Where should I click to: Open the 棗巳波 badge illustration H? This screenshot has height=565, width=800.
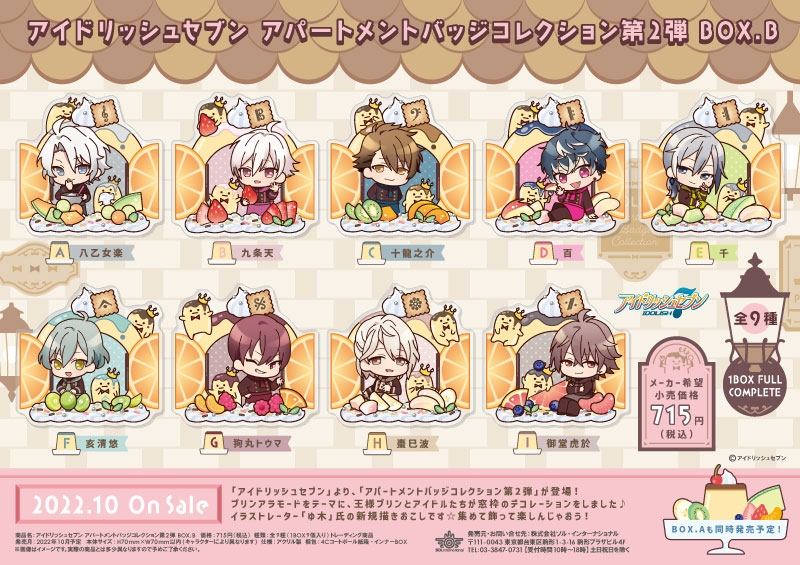click(x=401, y=357)
